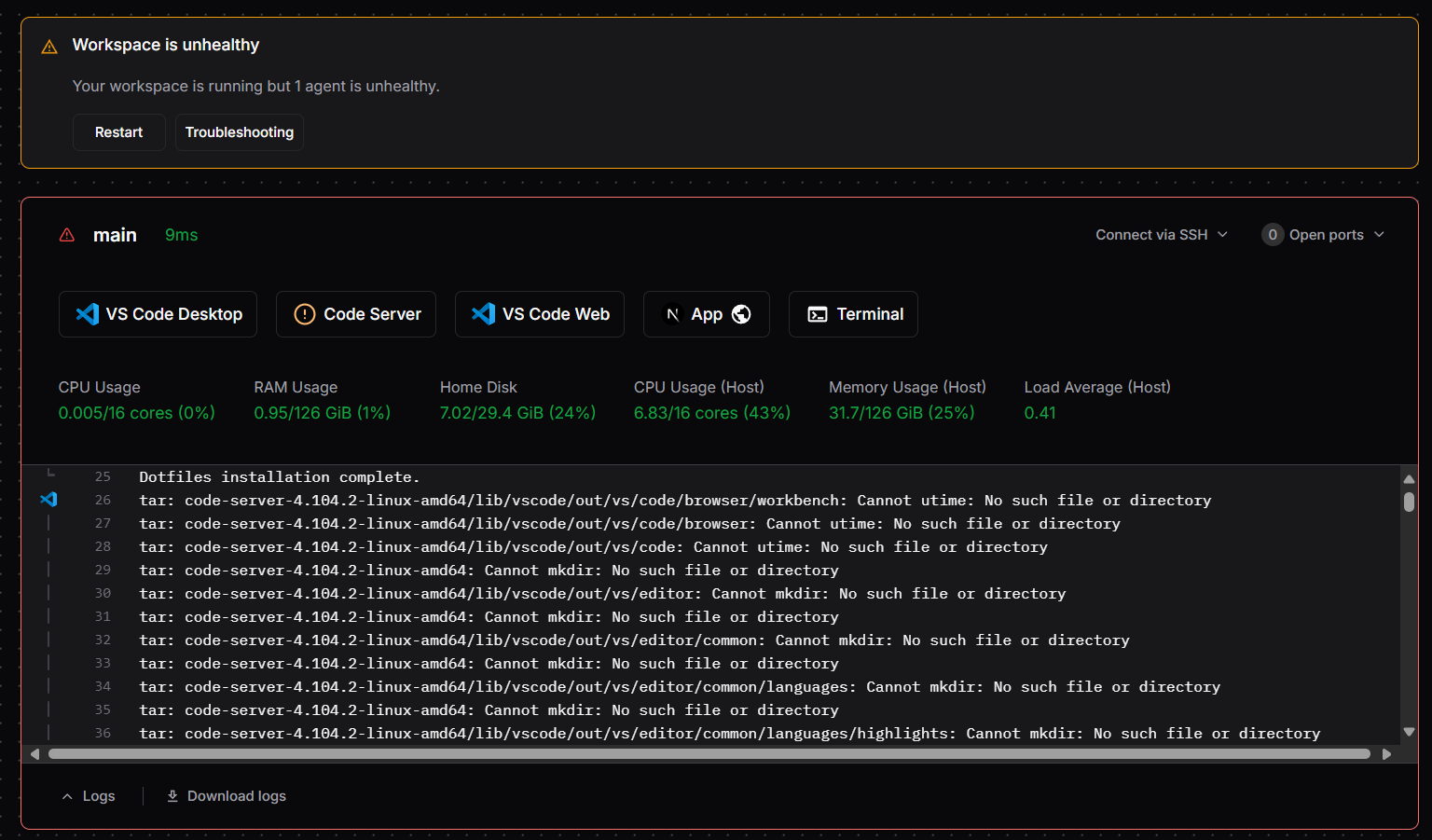Expand the Connect via SSH dropdown

pyautogui.click(x=1162, y=235)
